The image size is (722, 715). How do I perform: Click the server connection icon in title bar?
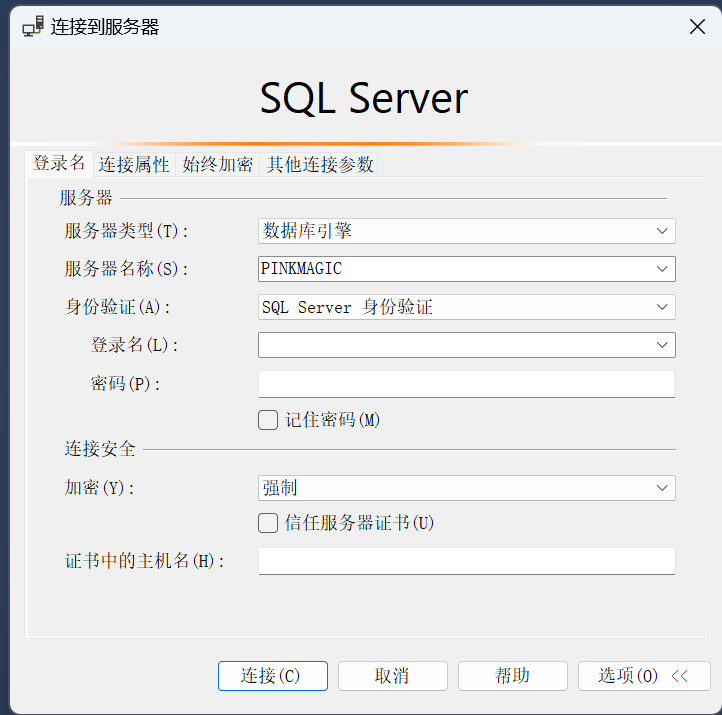coord(33,26)
